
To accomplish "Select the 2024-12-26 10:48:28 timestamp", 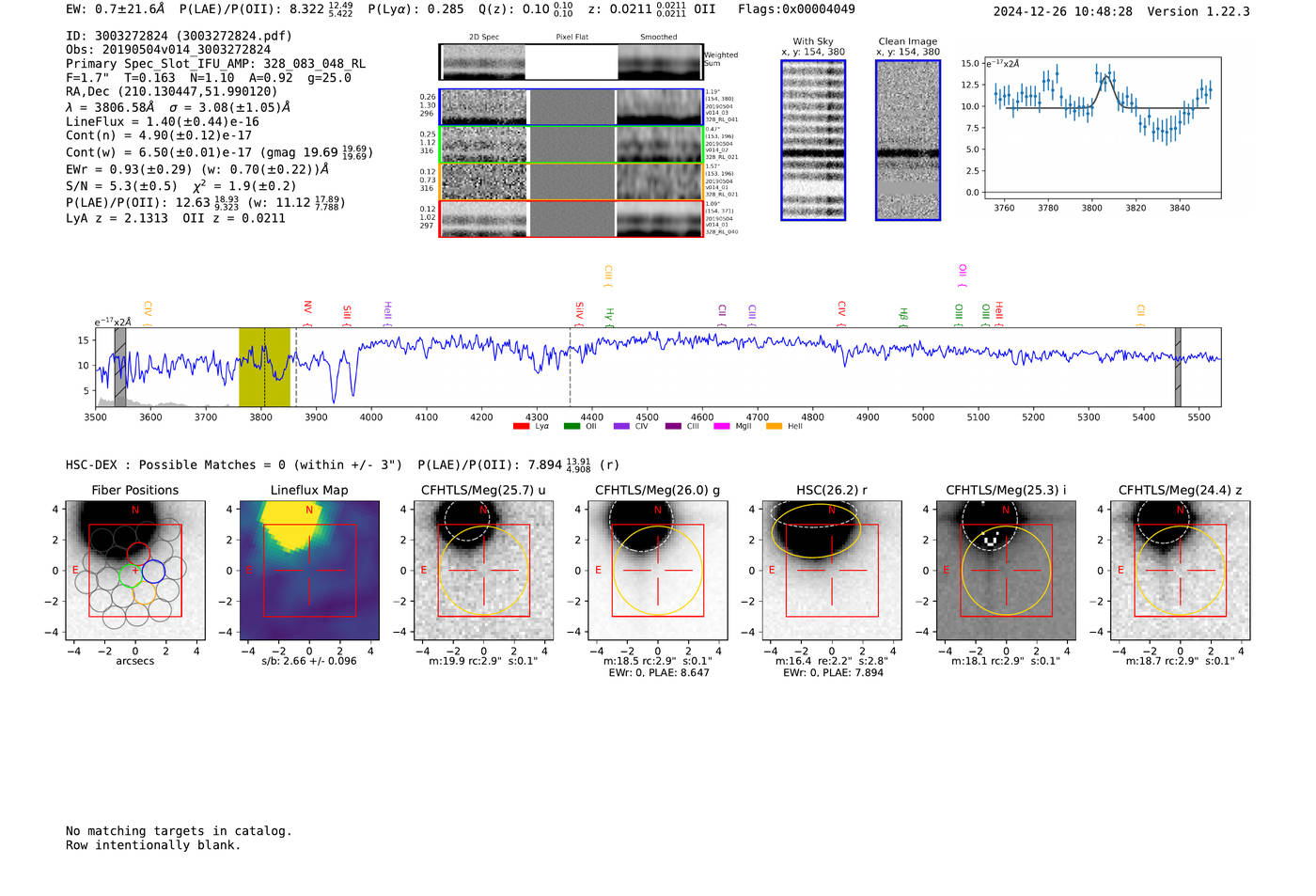I will (1062, 11).
